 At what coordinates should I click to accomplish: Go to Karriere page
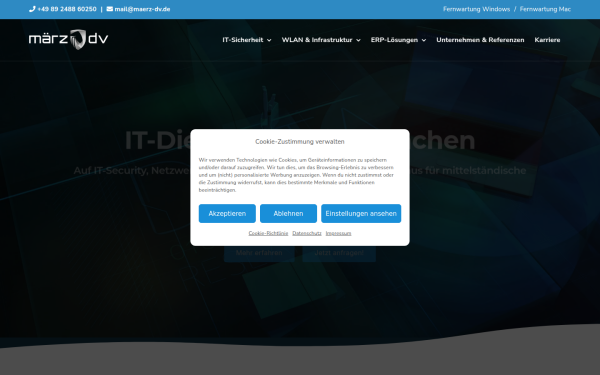tap(547, 40)
